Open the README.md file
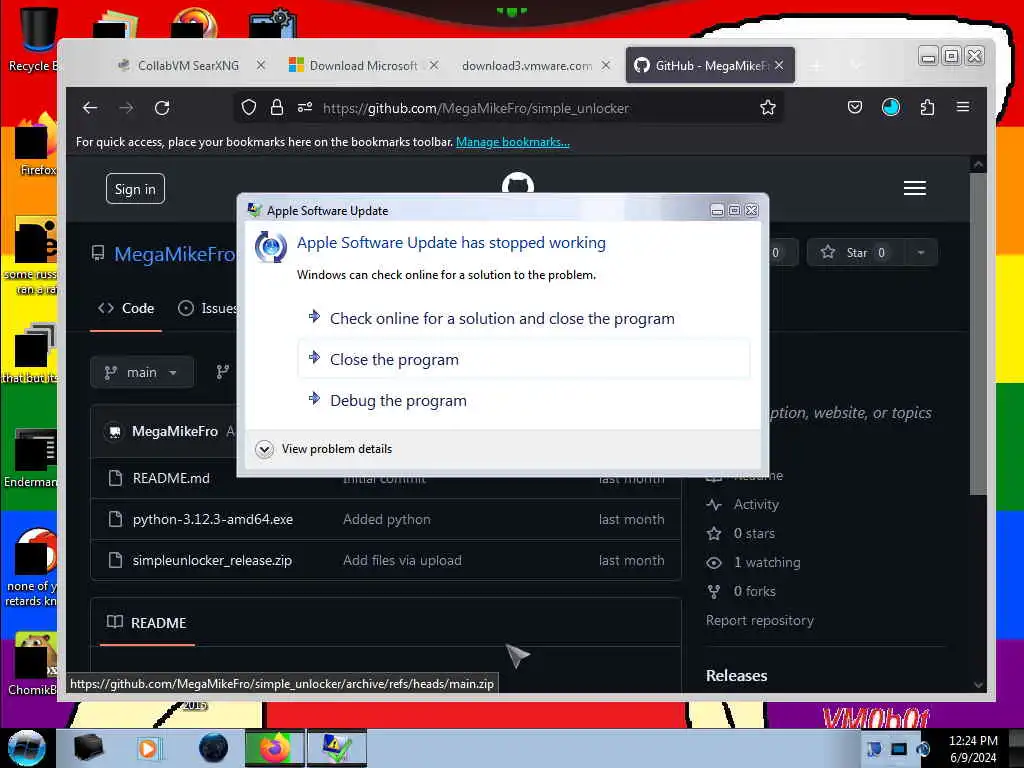 [171, 478]
